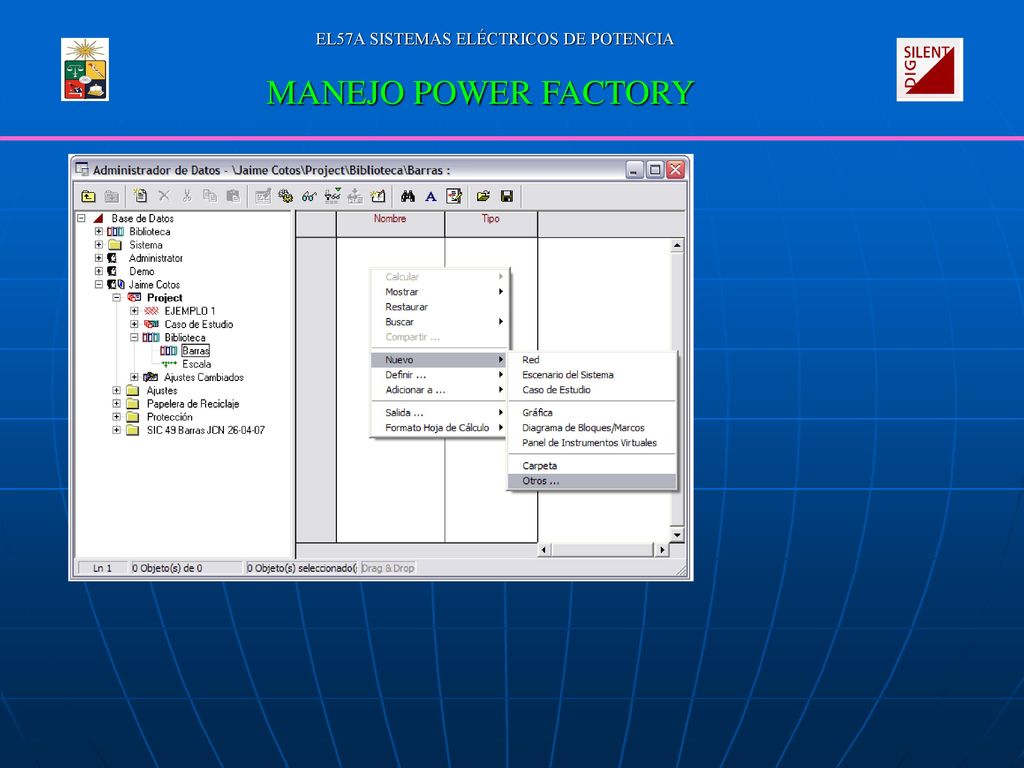Expand the EJEMPLO 1 node
The height and width of the screenshot is (768, 1024).
134,311
